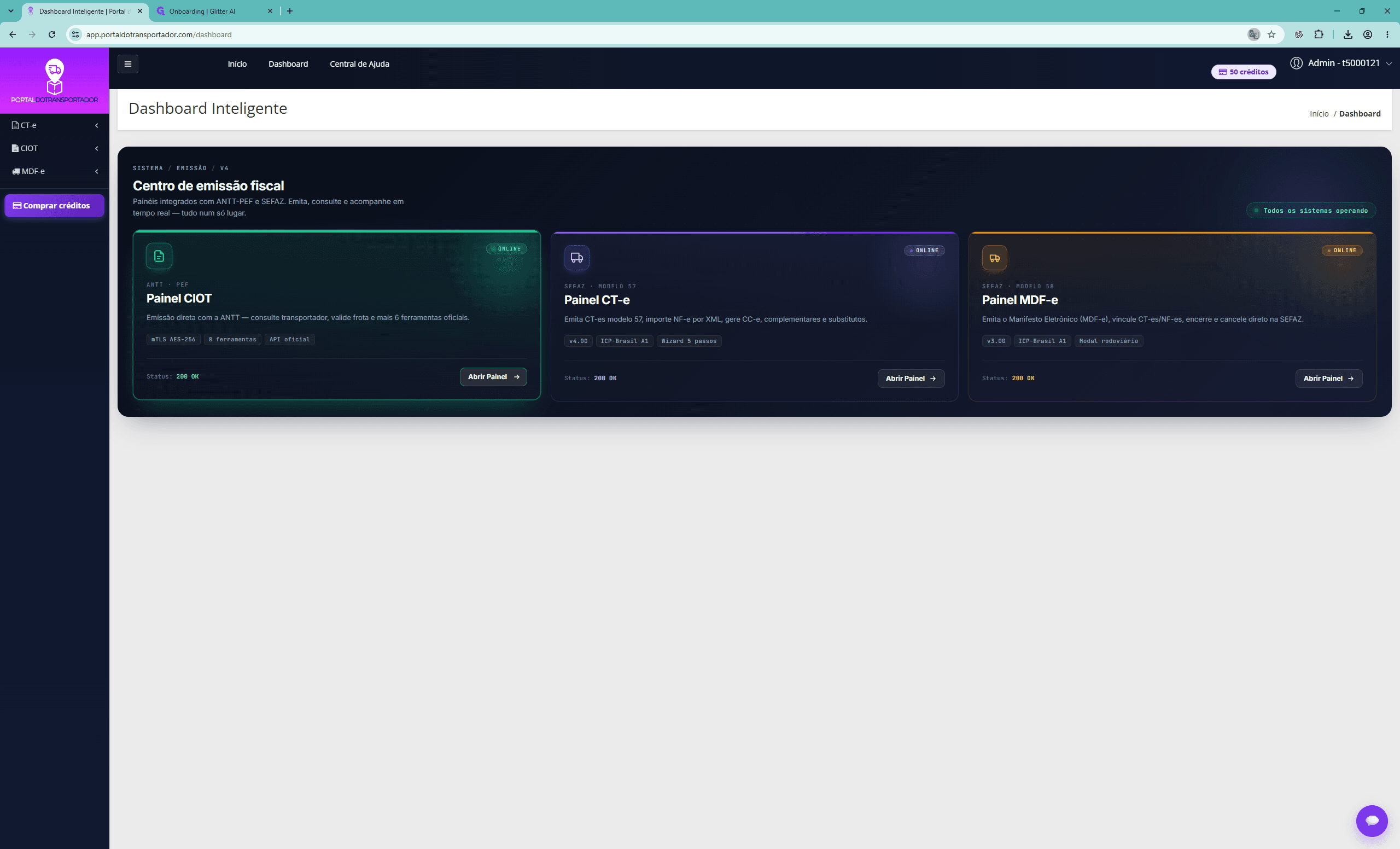Click the Painel CIOT title
The height and width of the screenshot is (849, 1400).
pyautogui.click(x=179, y=299)
